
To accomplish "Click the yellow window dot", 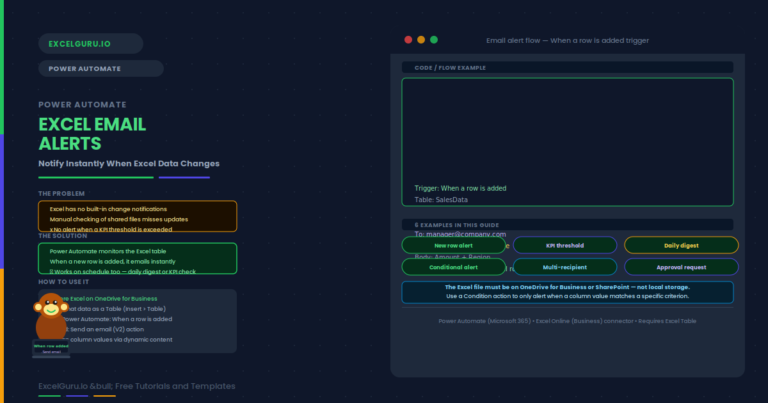I will 421,40.
